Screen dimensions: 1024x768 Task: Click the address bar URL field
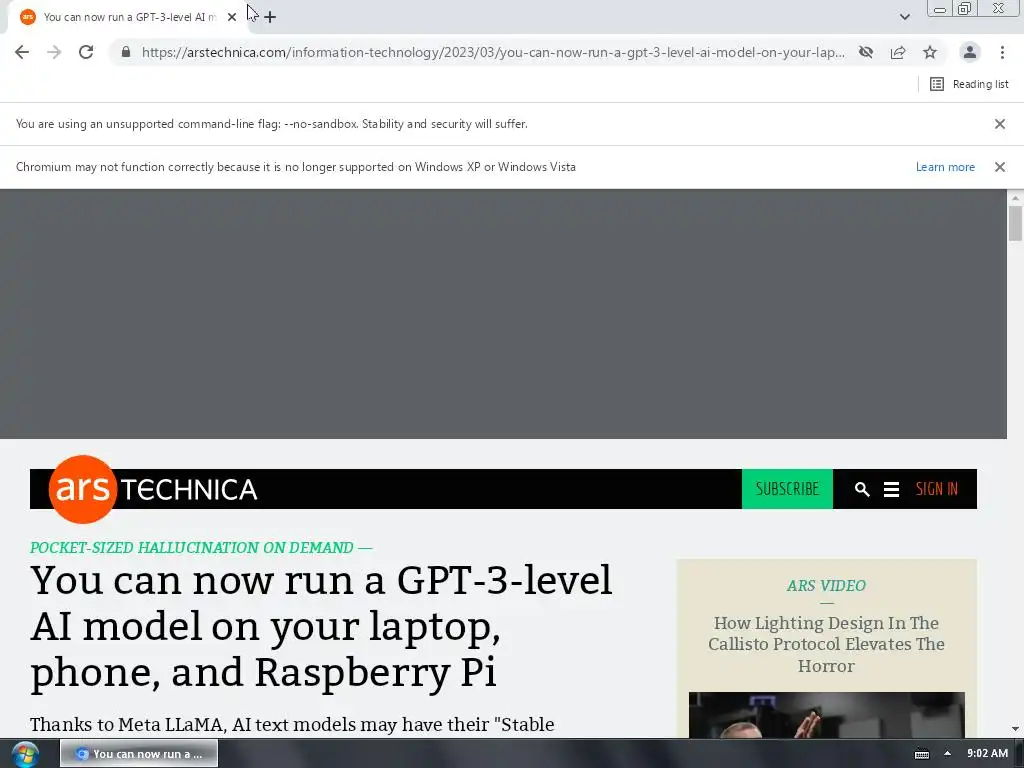[x=493, y=52]
